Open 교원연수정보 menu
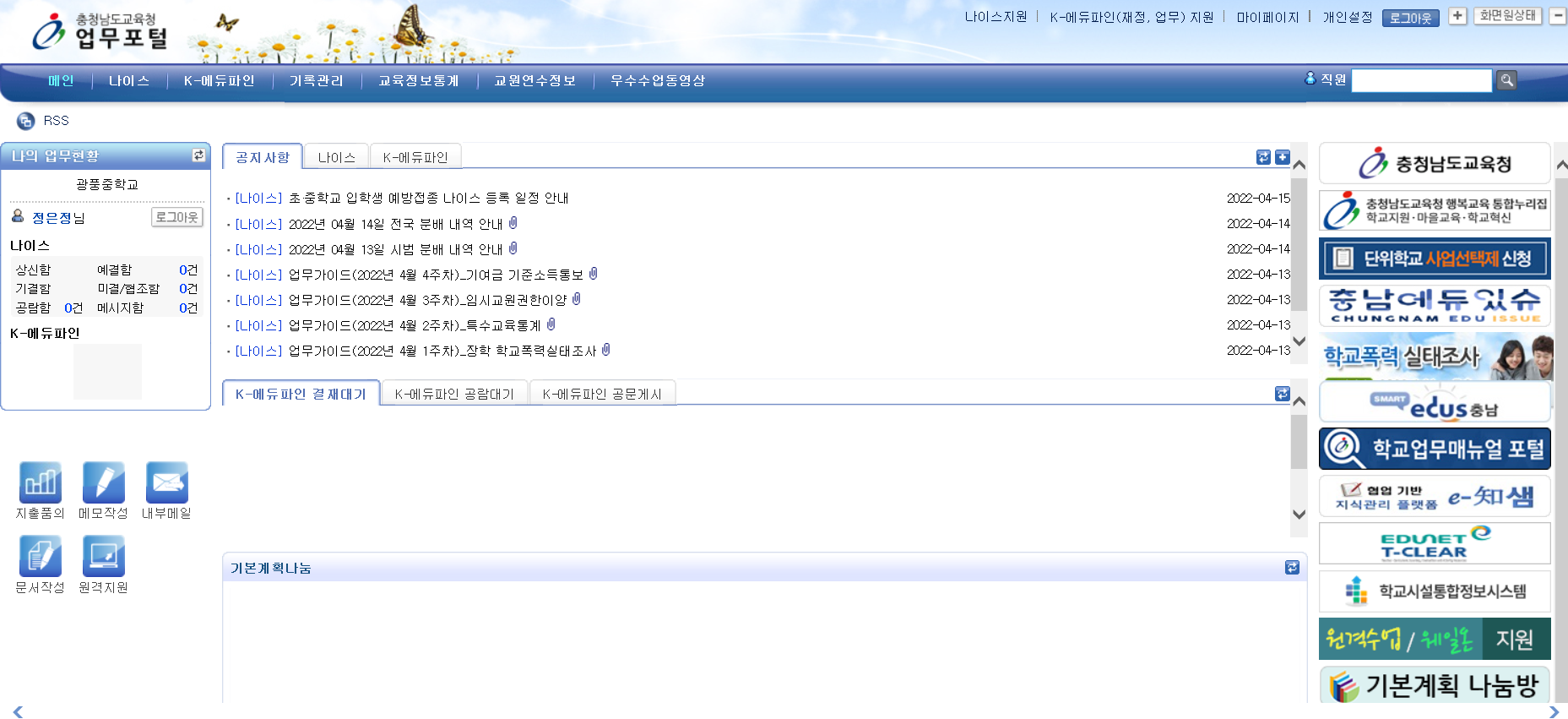The height and width of the screenshot is (719, 1568). click(535, 80)
